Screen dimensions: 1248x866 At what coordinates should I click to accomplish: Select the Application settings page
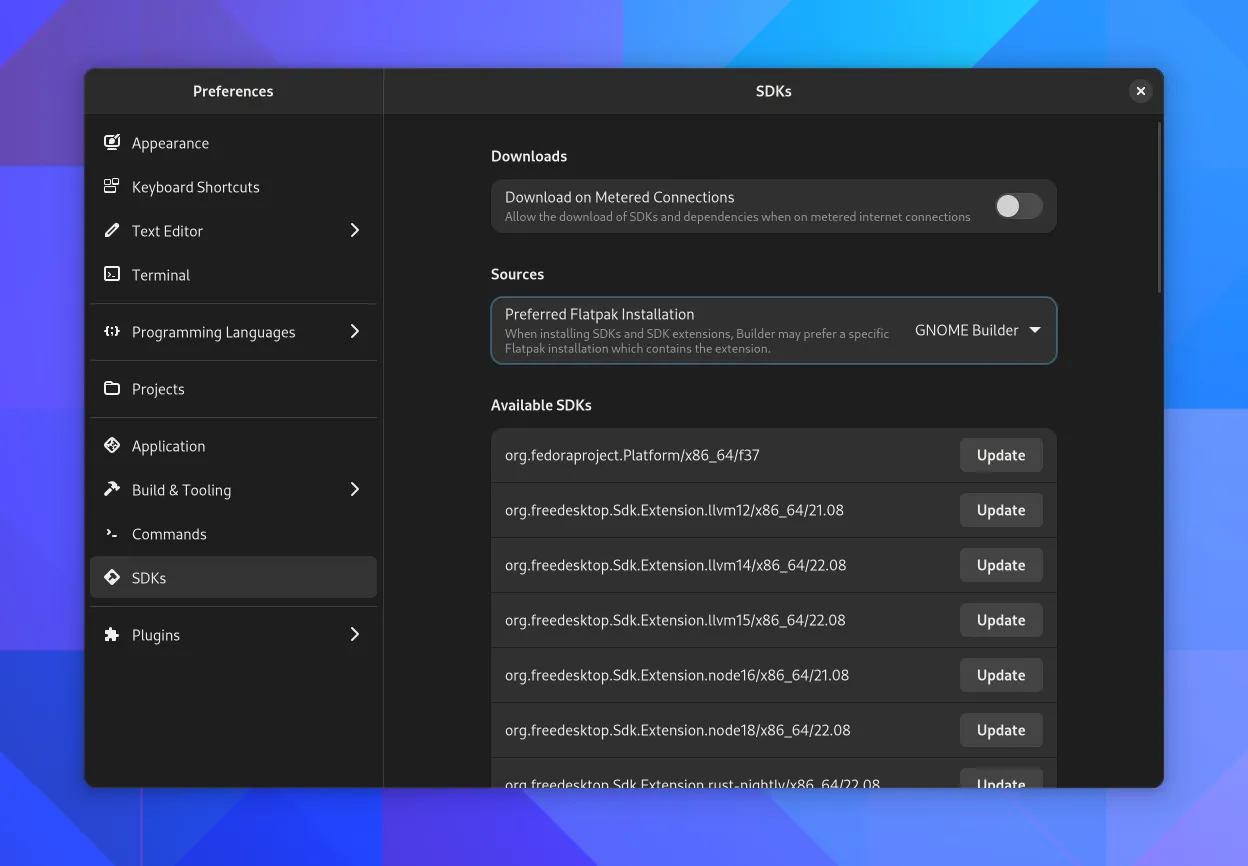click(168, 446)
